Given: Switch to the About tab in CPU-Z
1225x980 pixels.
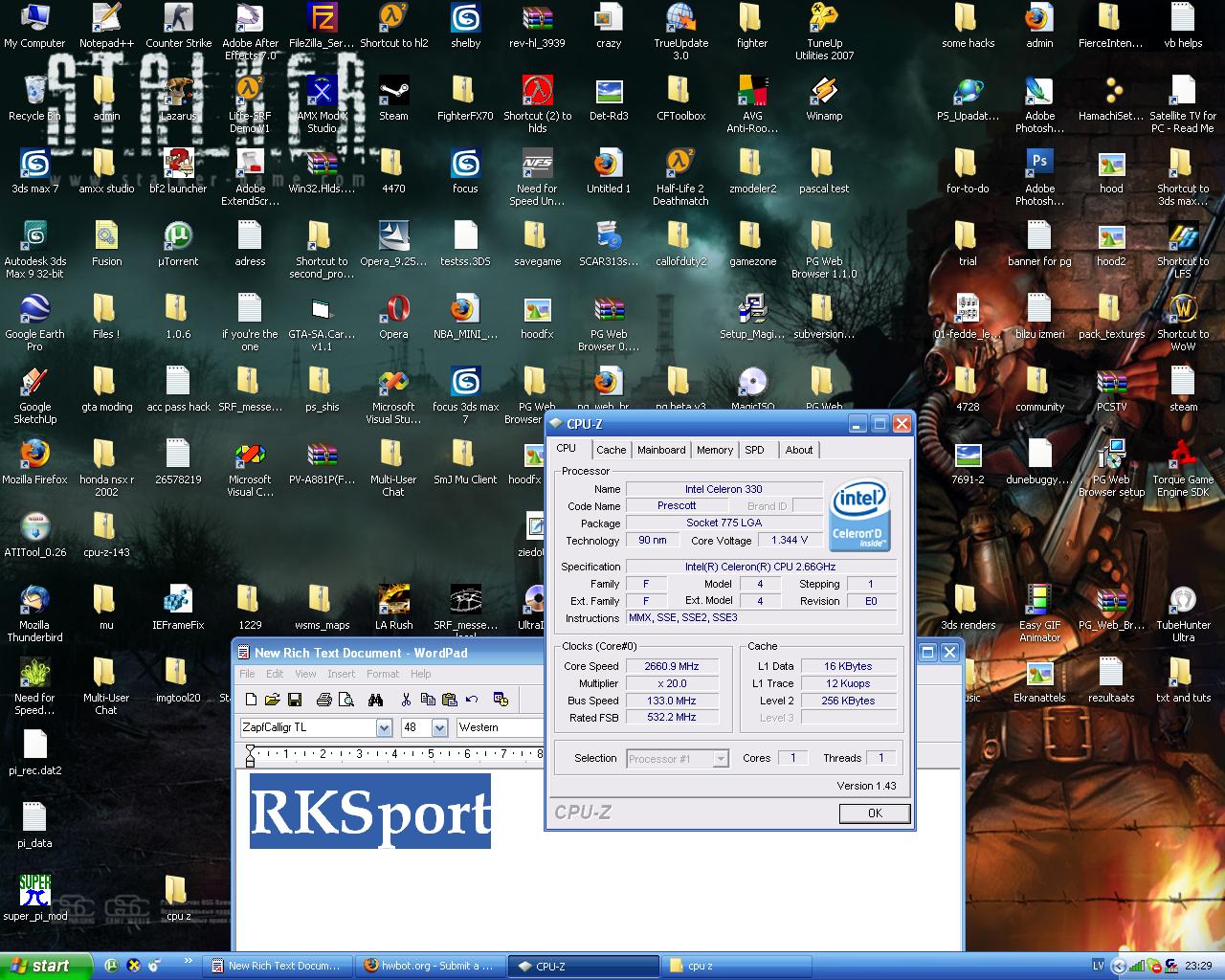Looking at the screenshot, I should (799, 450).
